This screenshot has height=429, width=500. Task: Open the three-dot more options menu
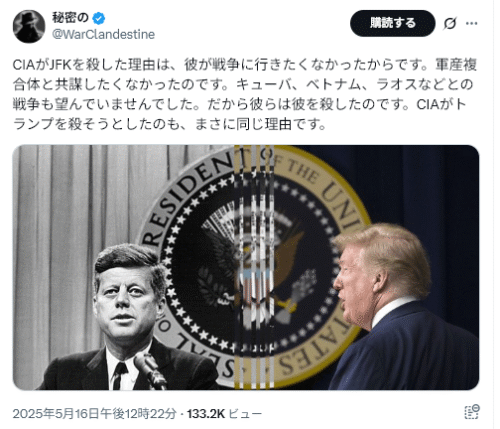pos(471,23)
